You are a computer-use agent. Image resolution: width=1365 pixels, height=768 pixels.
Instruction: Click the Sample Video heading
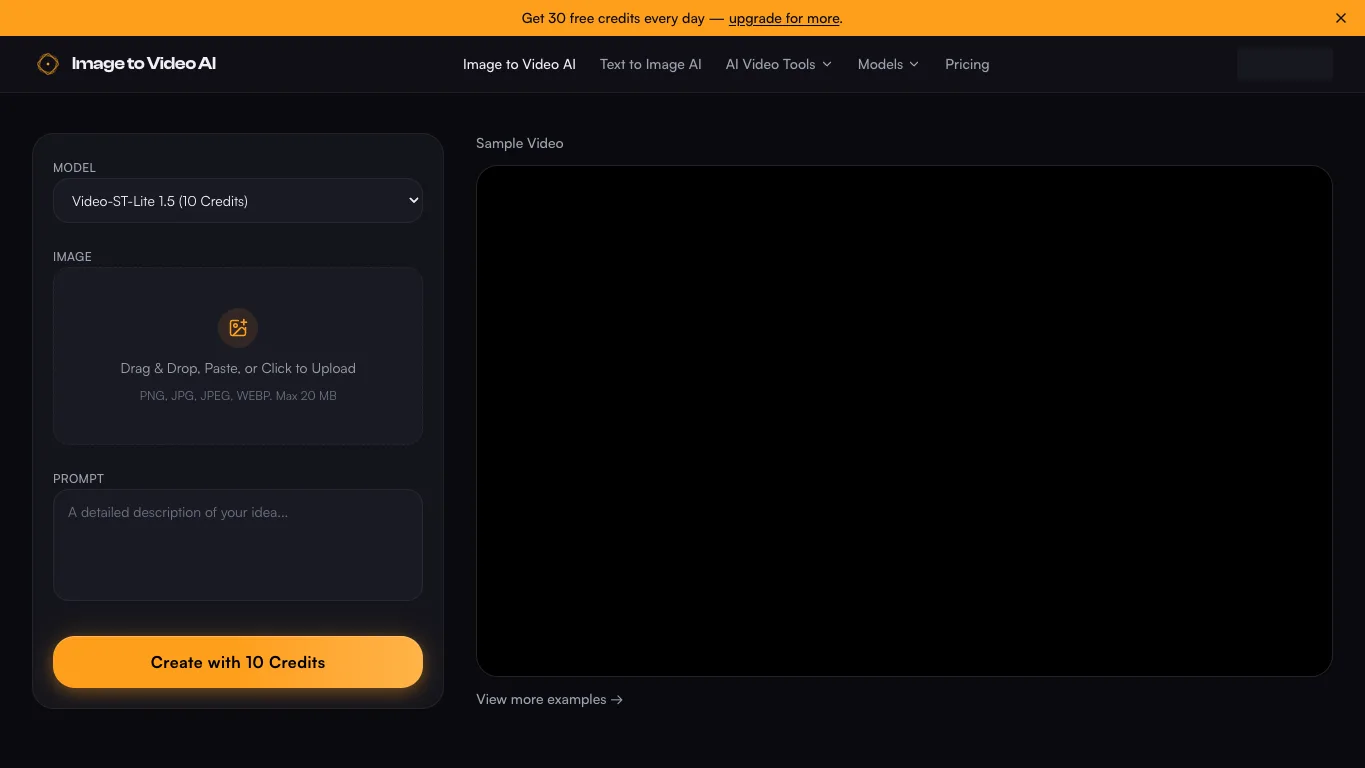click(520, 143)
